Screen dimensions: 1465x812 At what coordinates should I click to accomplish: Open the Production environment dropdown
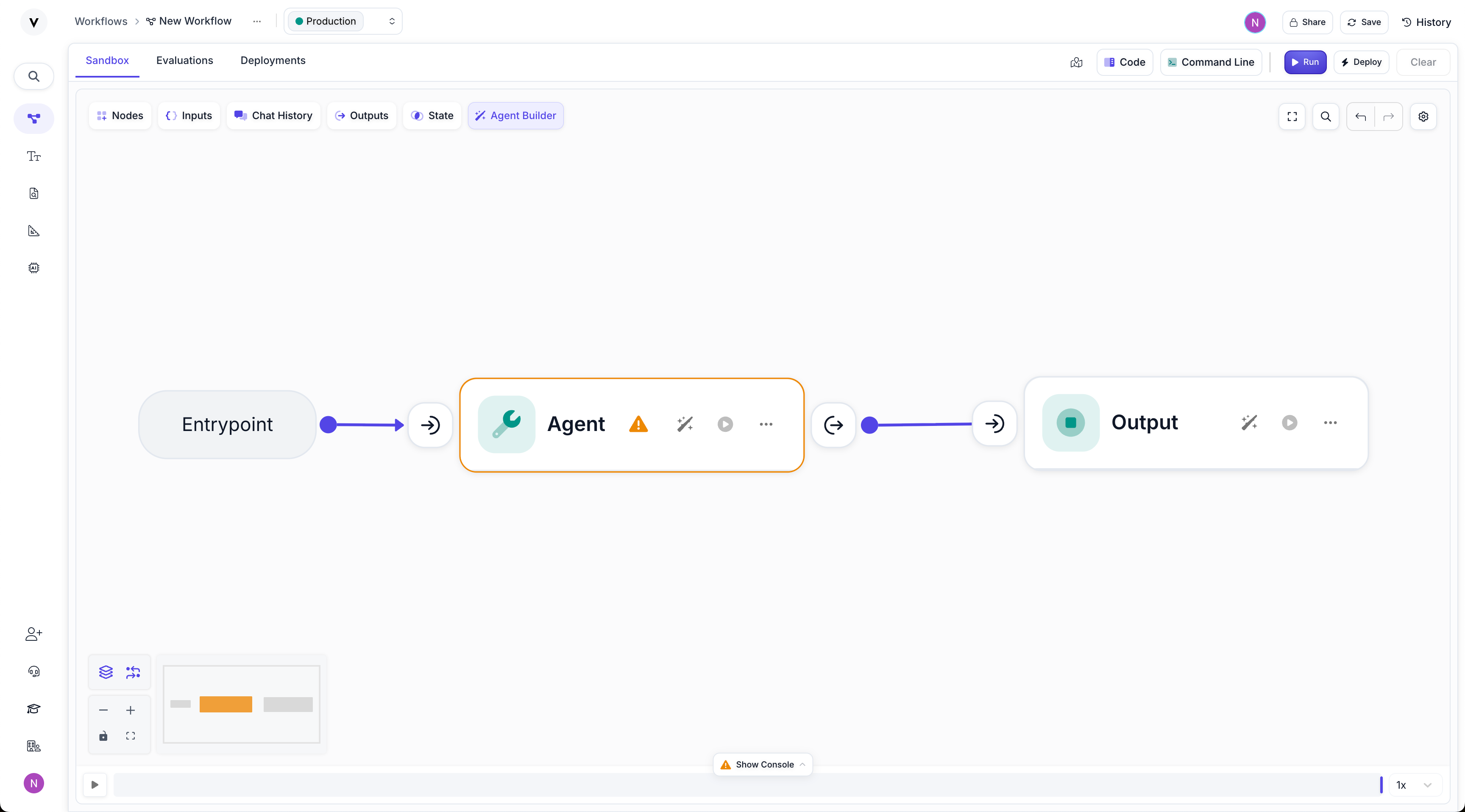coord(343,21)
